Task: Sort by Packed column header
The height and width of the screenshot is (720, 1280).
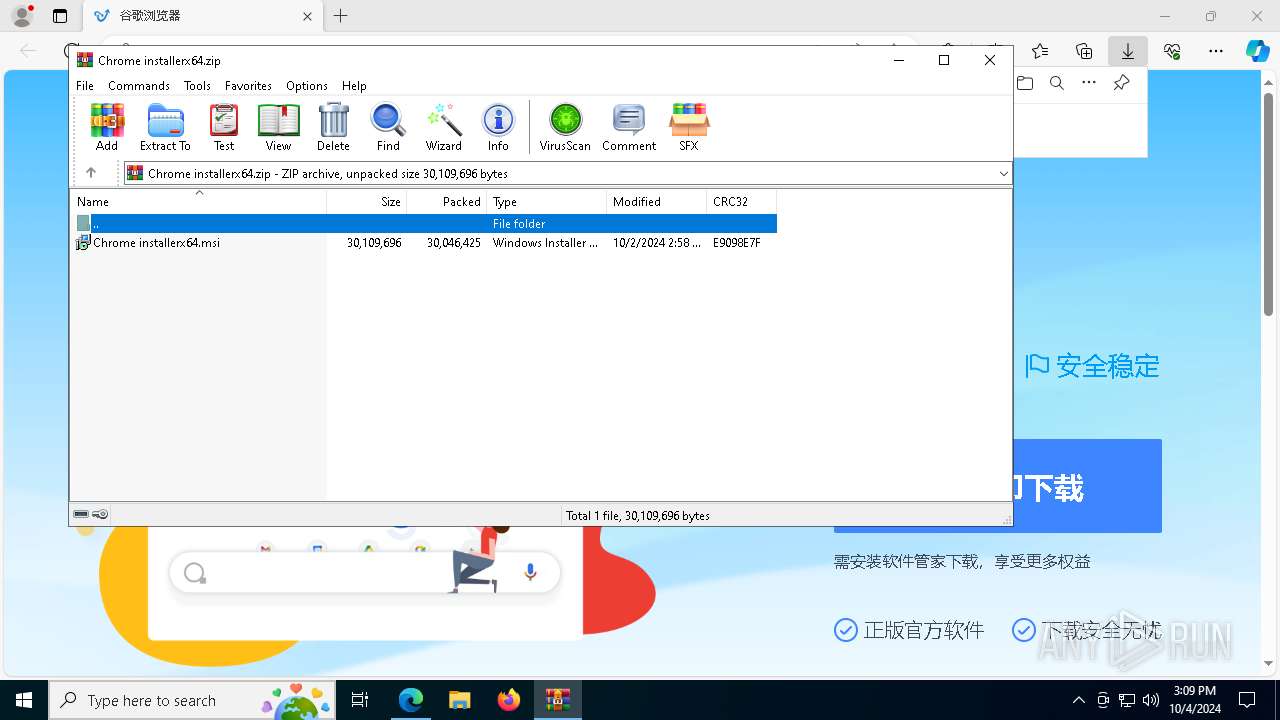Action: point(446,201)
